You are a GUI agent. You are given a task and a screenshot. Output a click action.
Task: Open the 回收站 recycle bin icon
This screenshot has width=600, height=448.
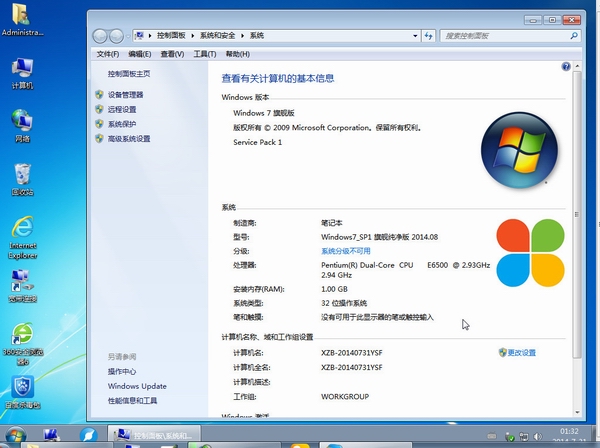click(x=22, y=179)
